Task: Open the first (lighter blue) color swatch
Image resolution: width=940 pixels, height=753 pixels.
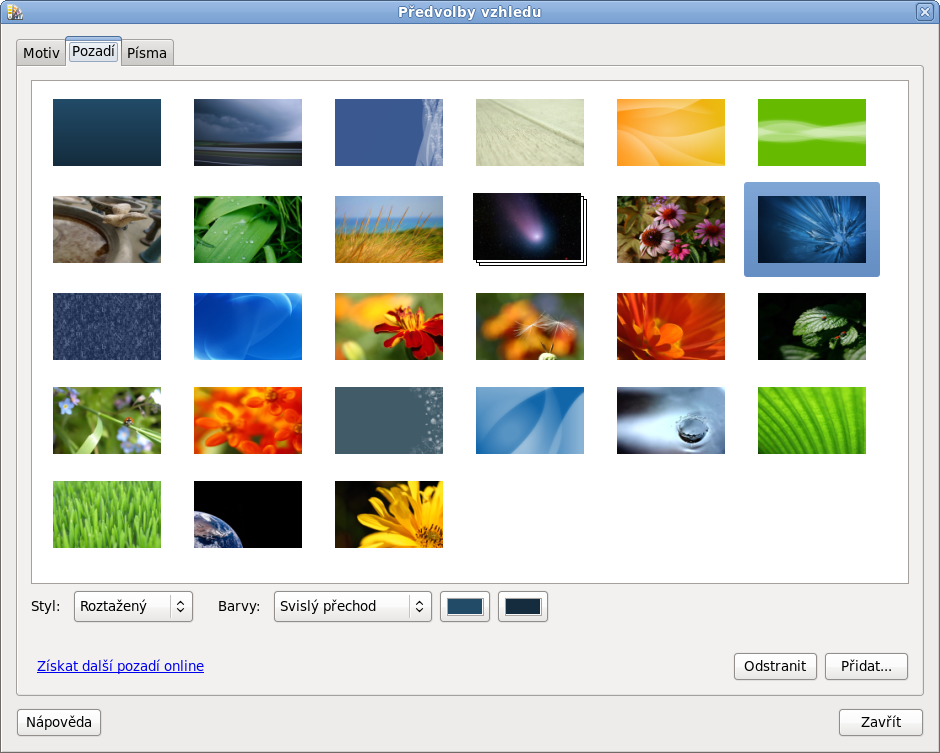Action: (465, 606)
